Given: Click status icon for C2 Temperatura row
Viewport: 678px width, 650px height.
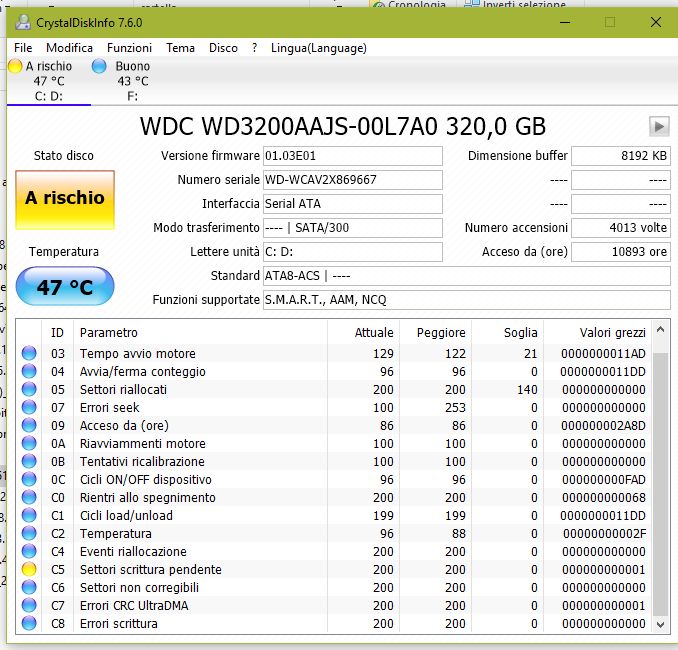Looking at the screenshot, I should [x=29, y=533].
